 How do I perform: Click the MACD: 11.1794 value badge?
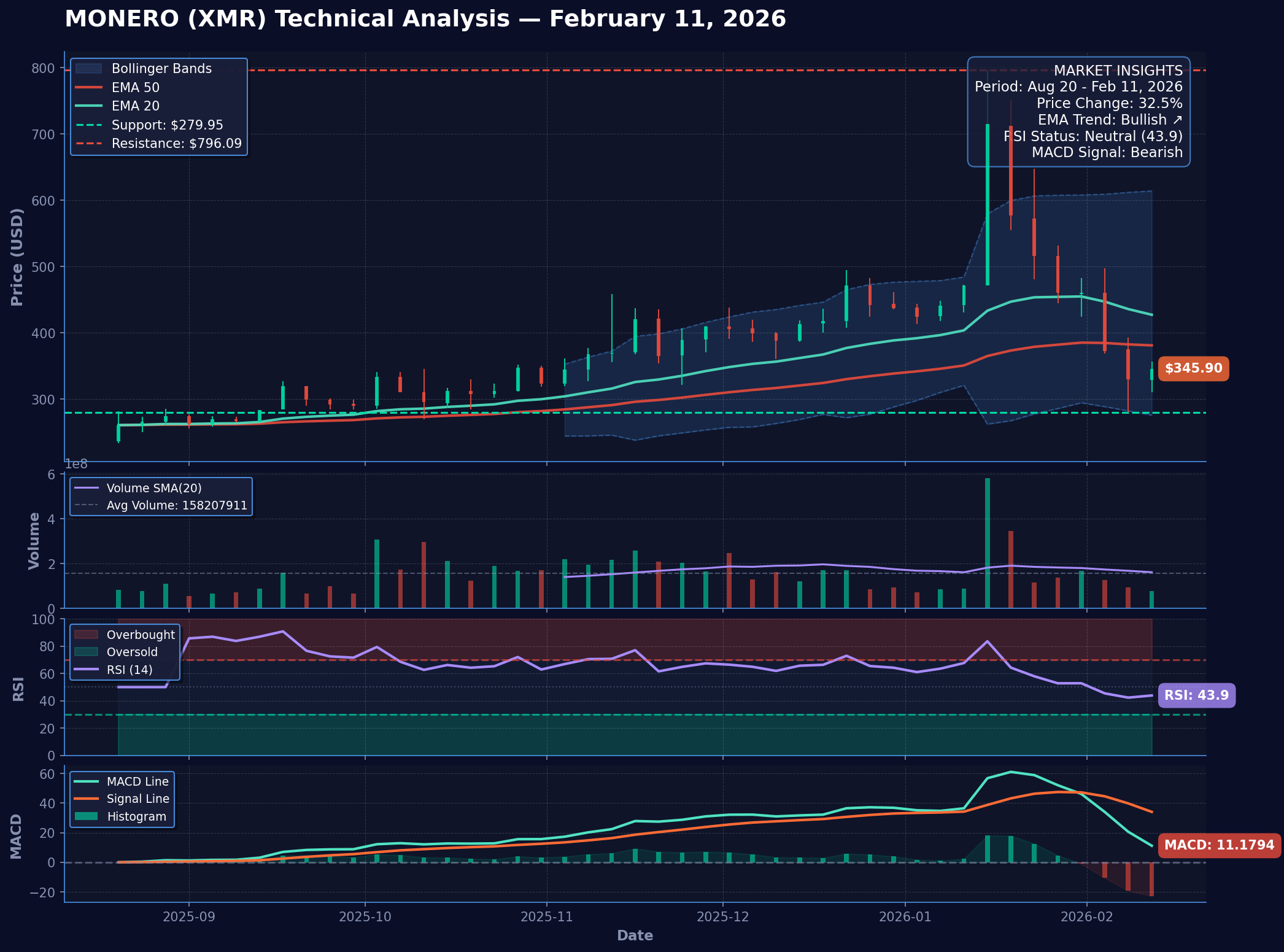tap(1219, 845)
